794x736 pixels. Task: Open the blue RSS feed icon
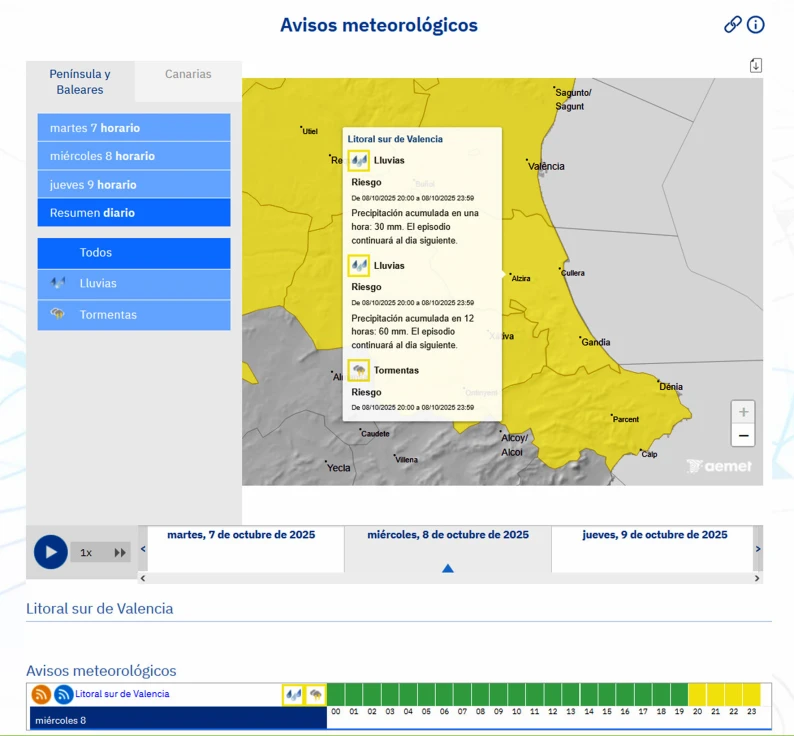coord(63,694)
